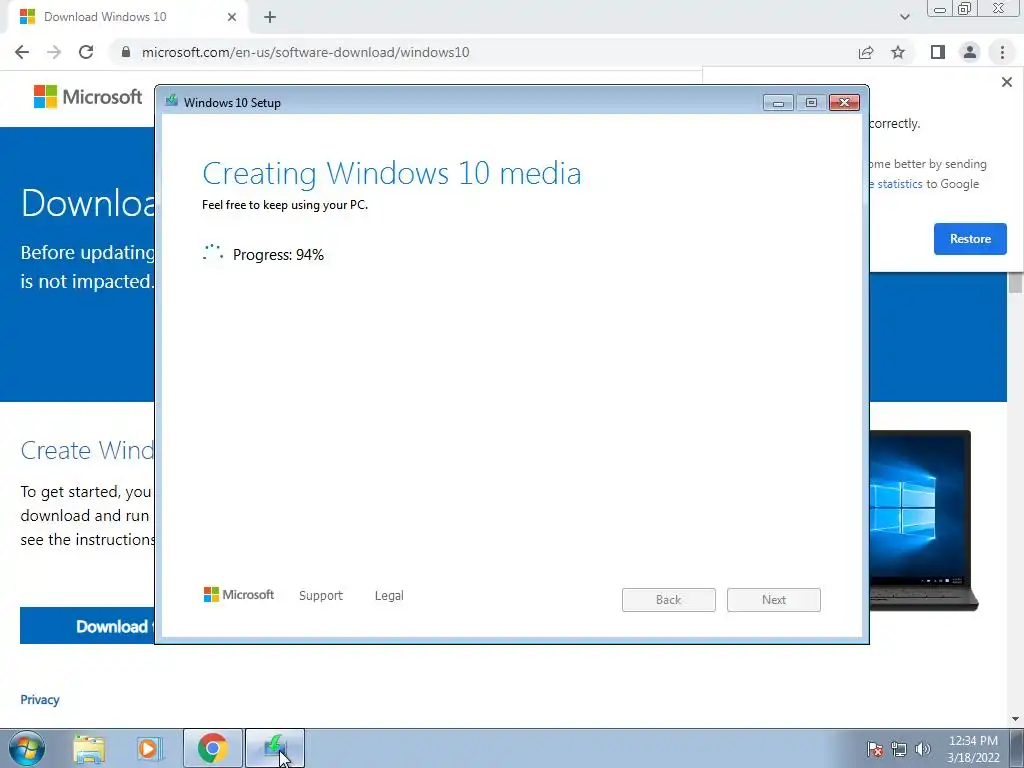Bookmark this page with star icon
The width and height of the screenshot is (1024, 768).
(898, 52)
